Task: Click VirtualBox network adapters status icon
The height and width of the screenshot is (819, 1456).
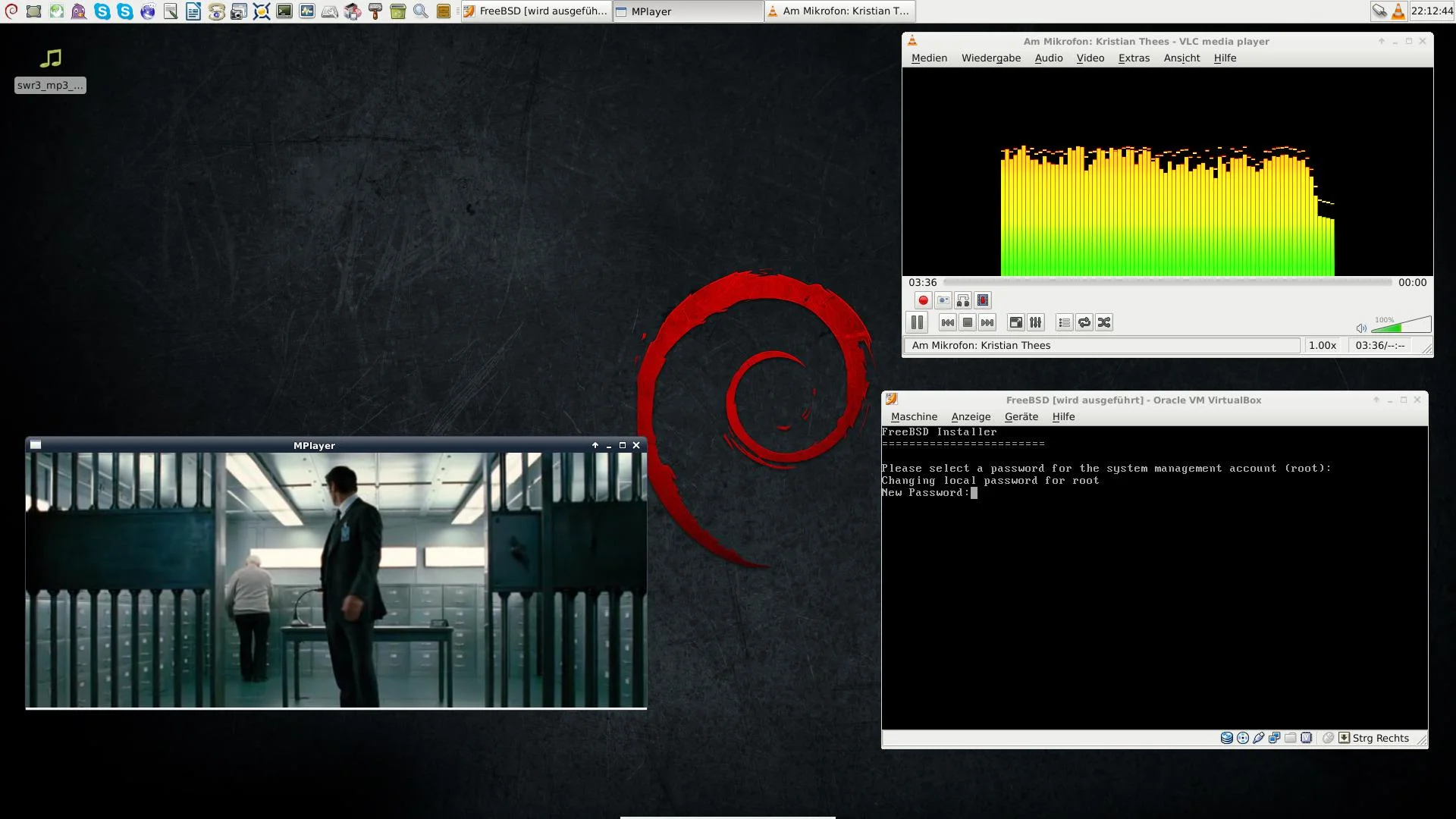Action: tap(1274, 738)
